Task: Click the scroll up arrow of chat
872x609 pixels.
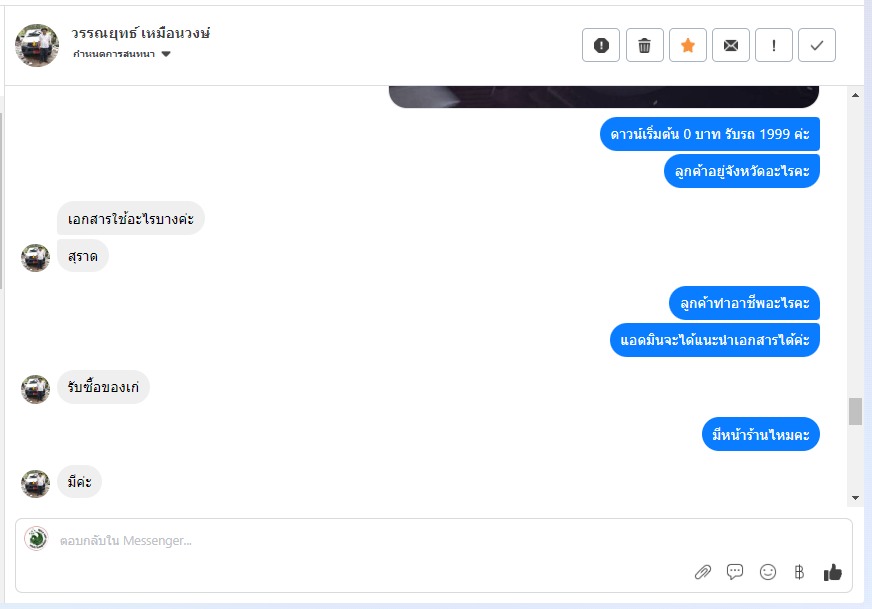Action: tap(855, 95)
